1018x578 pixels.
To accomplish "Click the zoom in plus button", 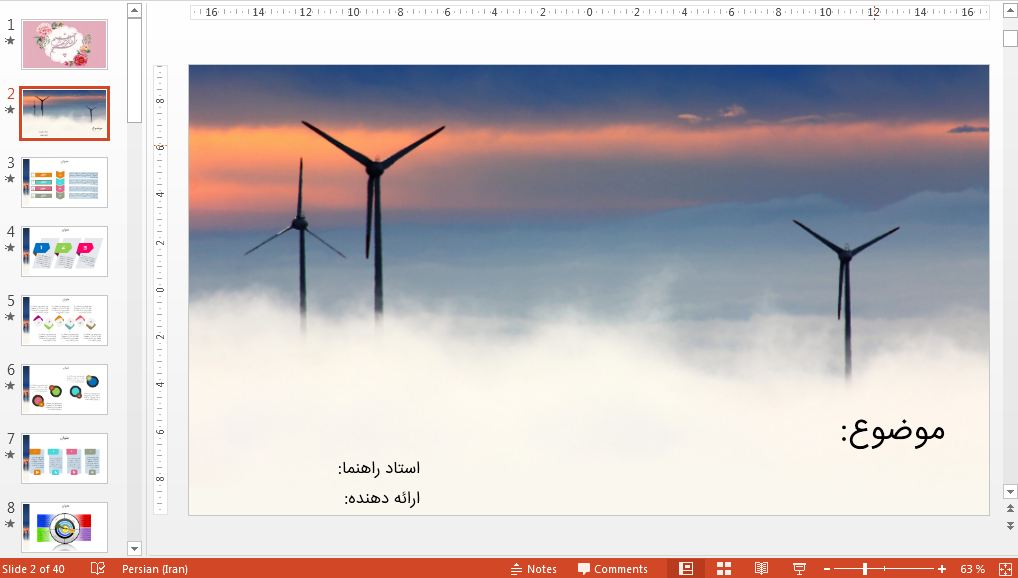I will (x=940, y=569).
